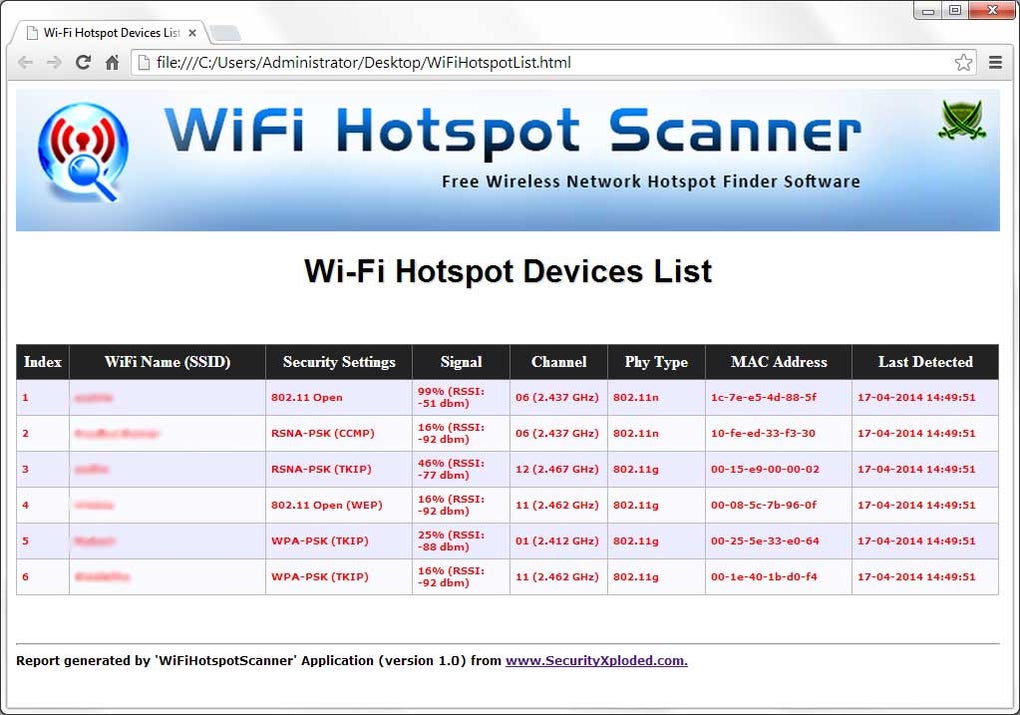Close the Wi-Fi Hotspot Devices List tab

[192, 33]
